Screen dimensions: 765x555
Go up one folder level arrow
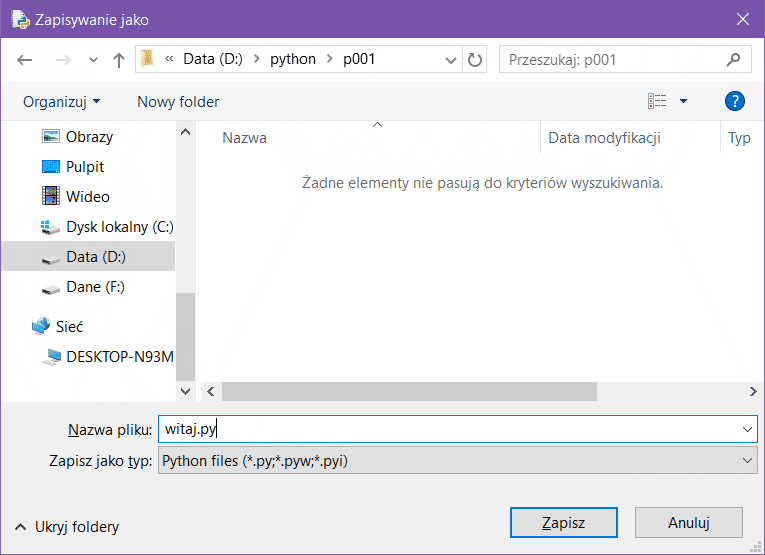(119, 60)
